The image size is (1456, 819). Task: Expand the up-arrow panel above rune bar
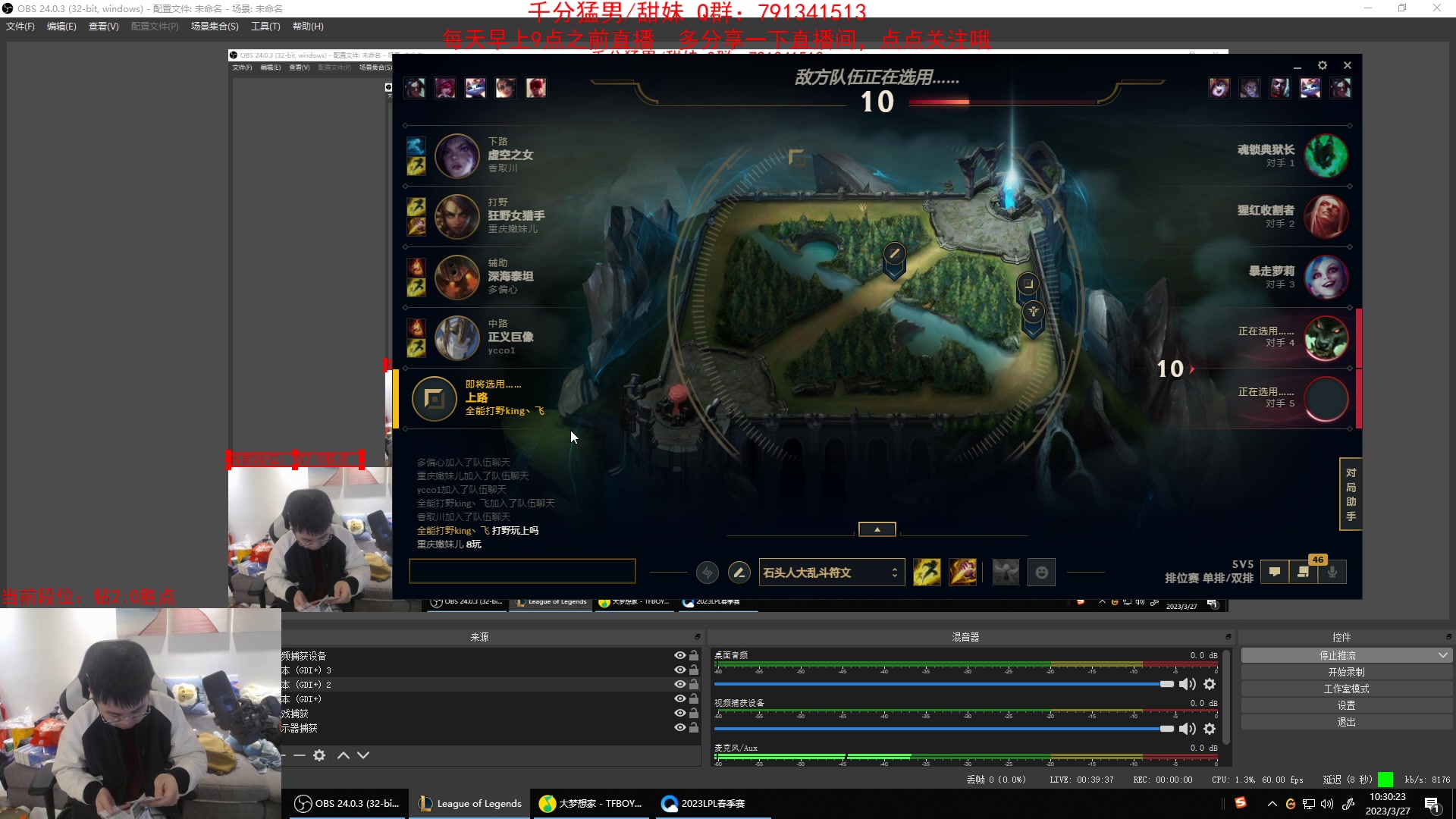point(877,529)
